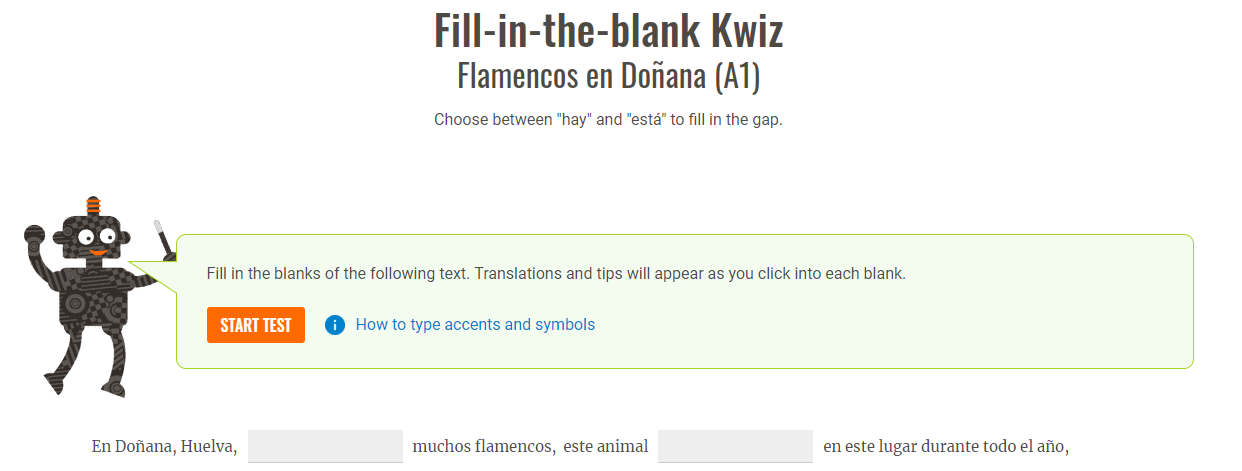1242x471 pixels.
Task: Click the words "este animal"
Action: point(605,447)
